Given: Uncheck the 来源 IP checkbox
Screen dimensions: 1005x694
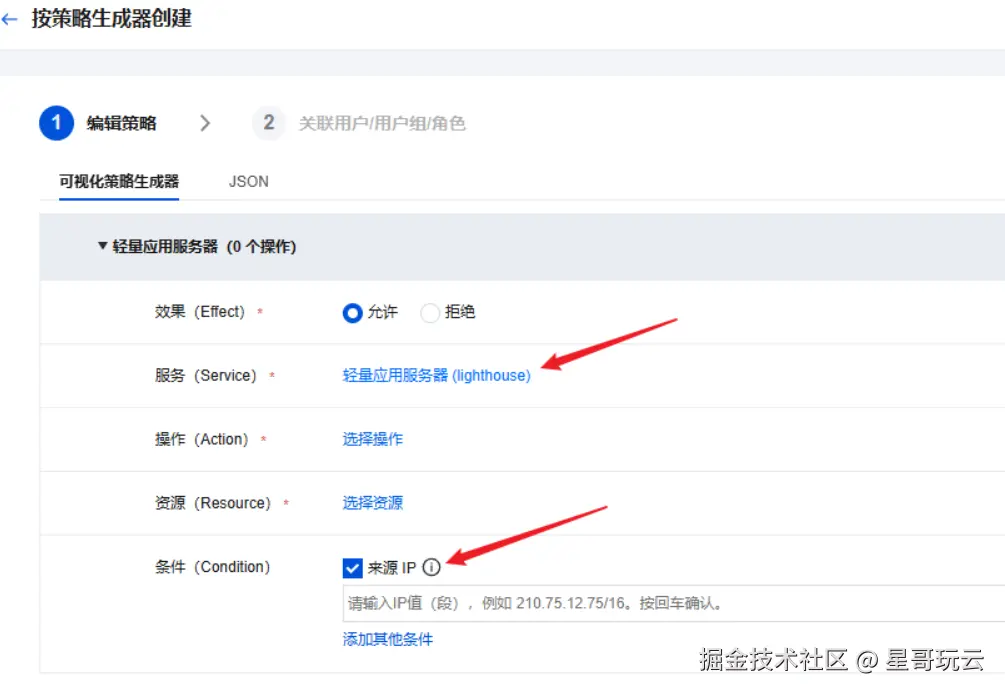Looking at the screenshot, I should pyautogui.click(x=353, y=568).
